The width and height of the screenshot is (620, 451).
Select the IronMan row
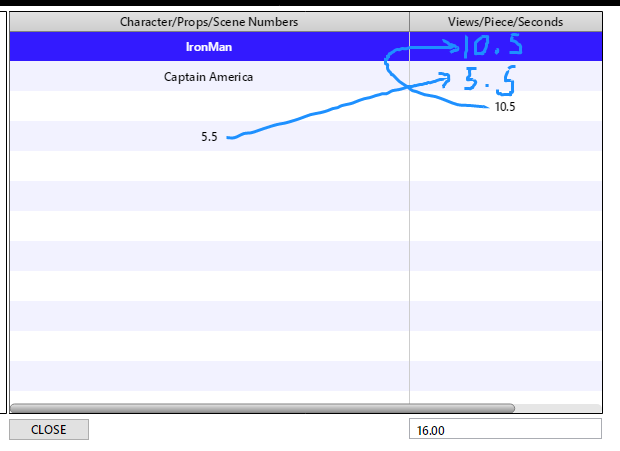(x=306, y=47)
